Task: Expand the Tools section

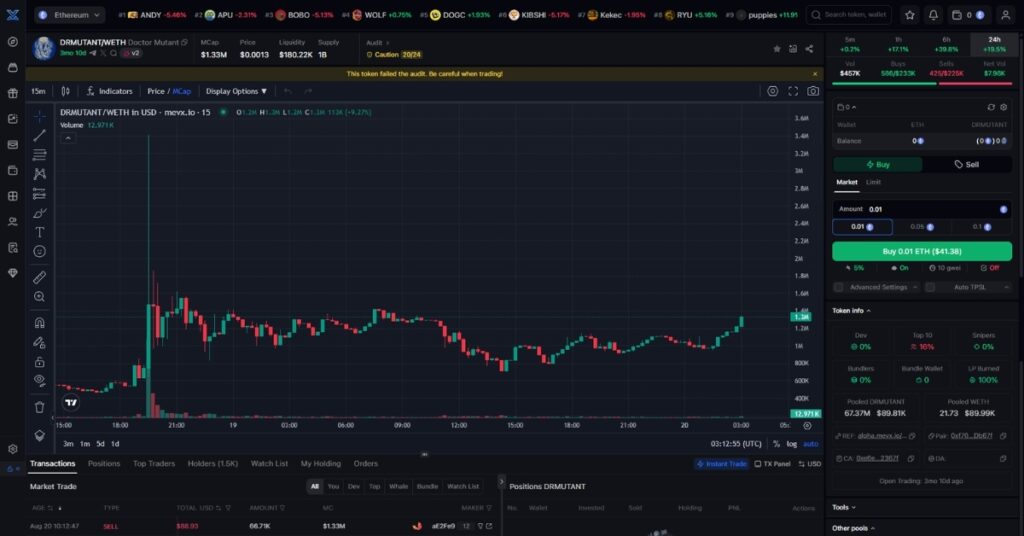Action: click(844, 507)
